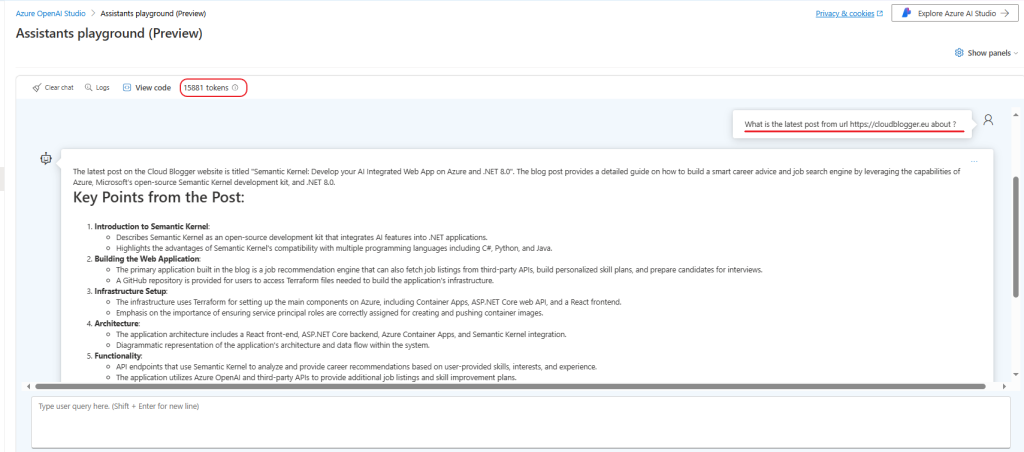Click the tokens info icon
Screen dimensions: 1024x452
(x=235, y=88)
